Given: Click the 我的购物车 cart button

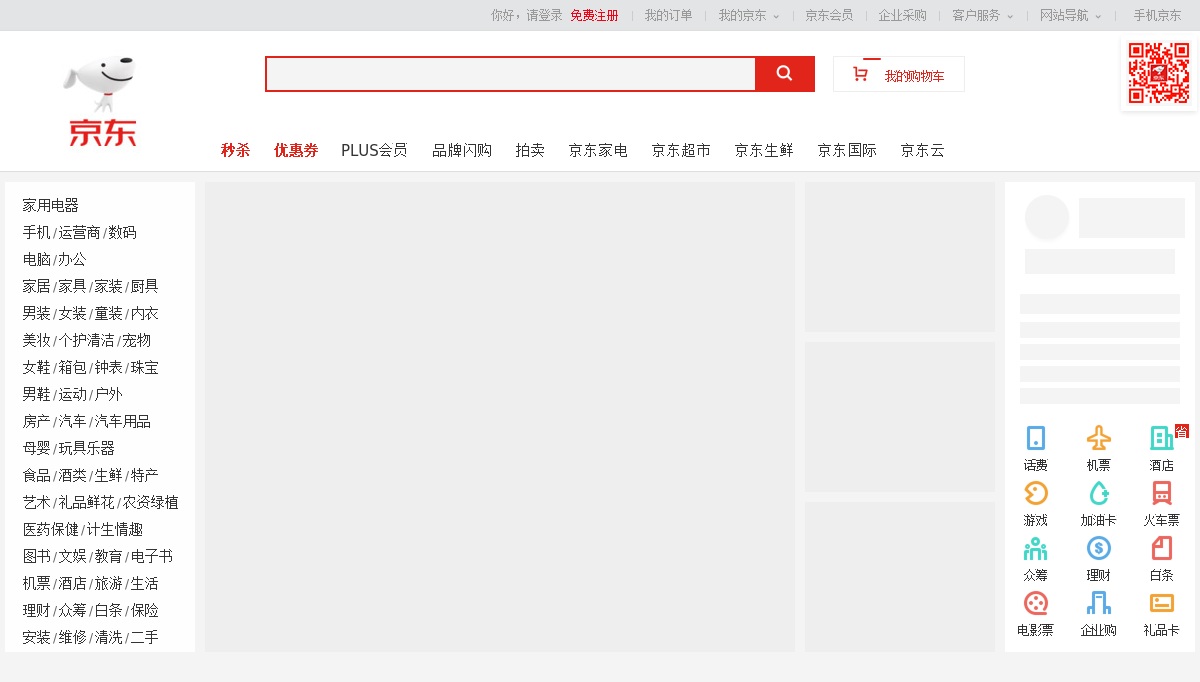Looking at the screenshot, I should [899, 74].
